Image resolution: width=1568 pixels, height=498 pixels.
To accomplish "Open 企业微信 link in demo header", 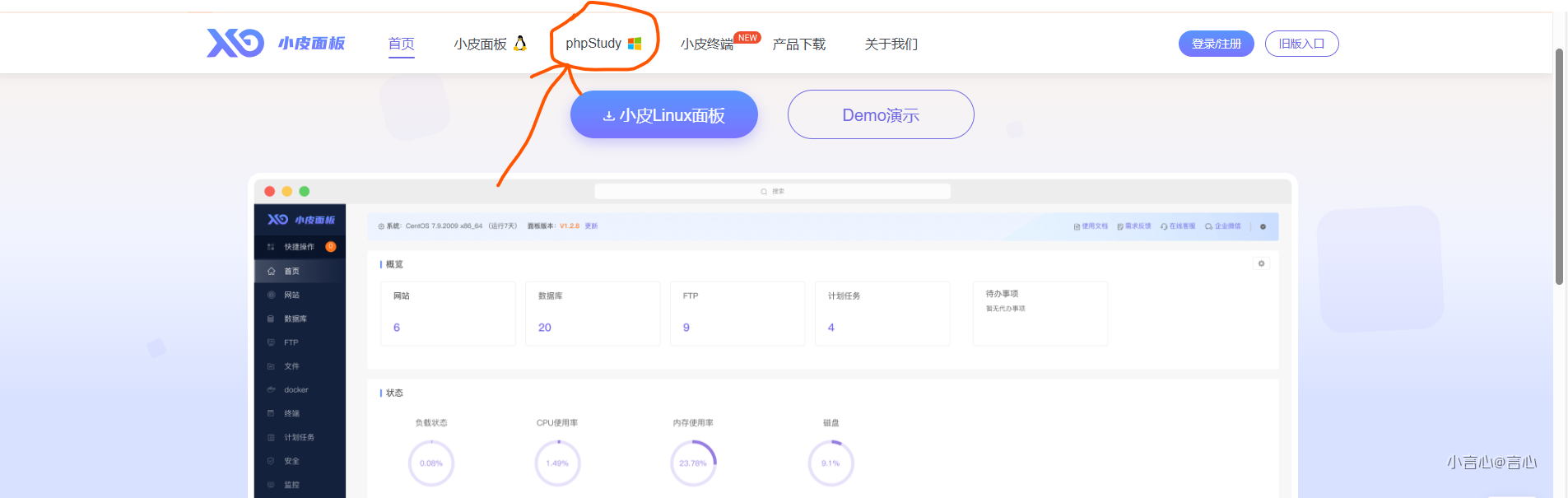I will pos(1222,226).
